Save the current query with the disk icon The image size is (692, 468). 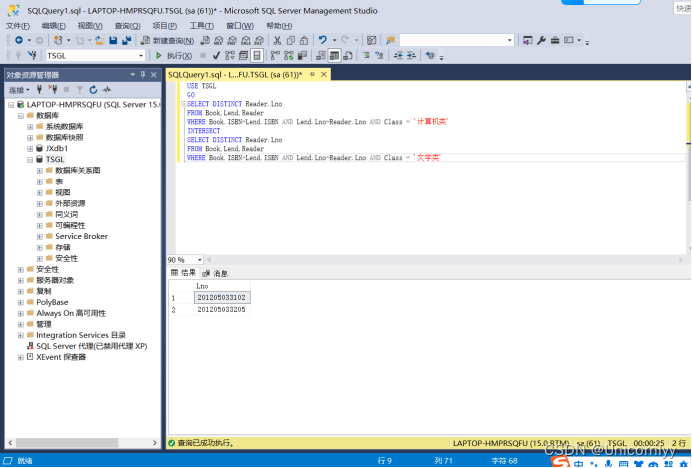[x=113, y=41]
